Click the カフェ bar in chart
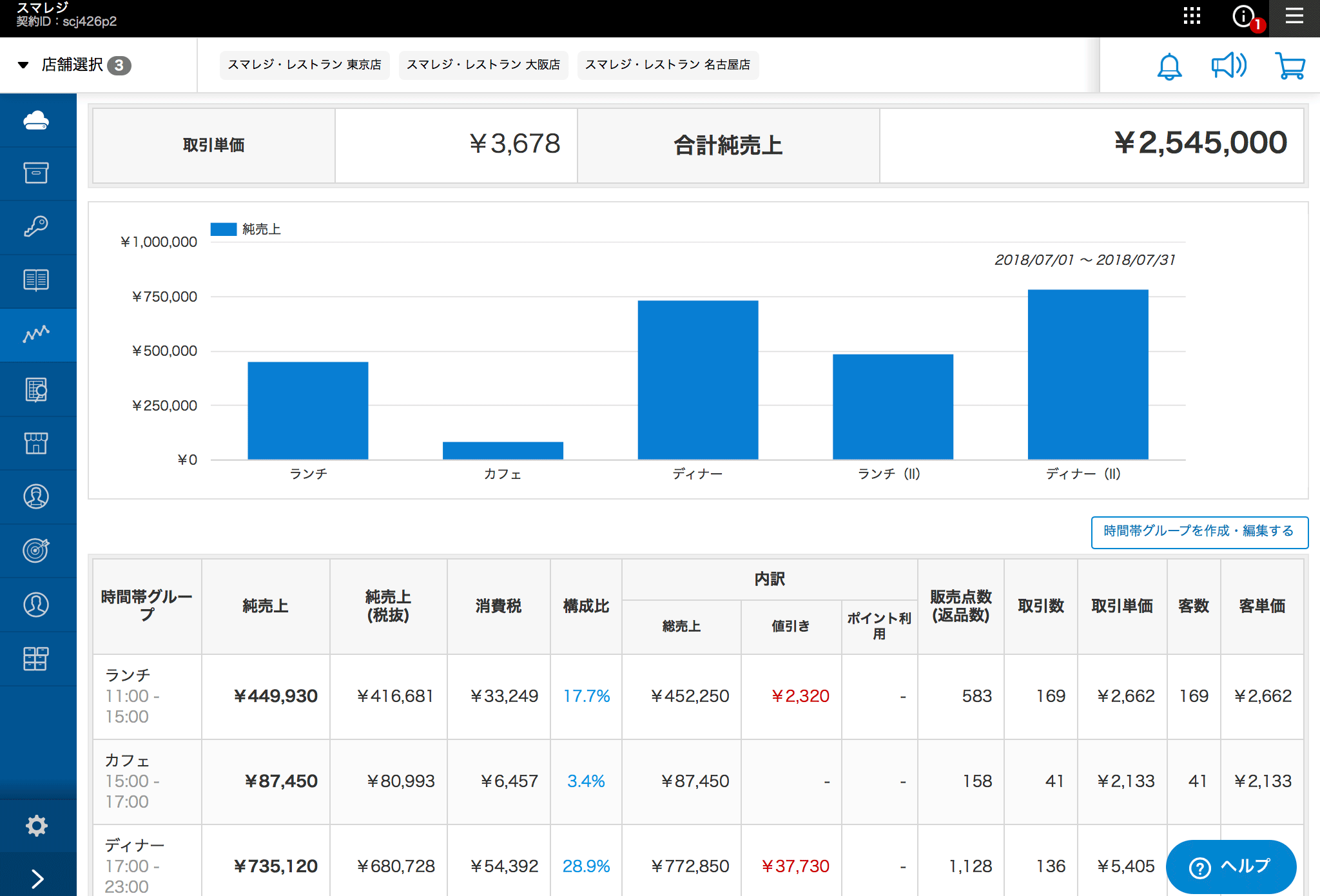Viewport: 1320px width, 896px height. coord(503,451)
